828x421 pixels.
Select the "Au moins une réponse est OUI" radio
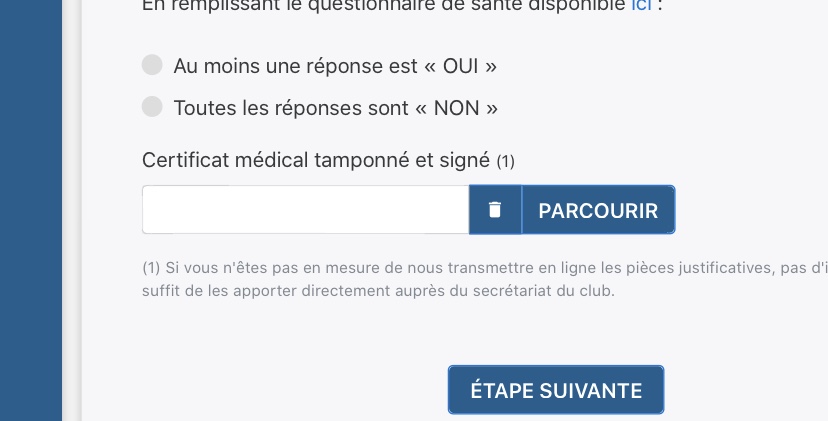click(x=152, y=66)
